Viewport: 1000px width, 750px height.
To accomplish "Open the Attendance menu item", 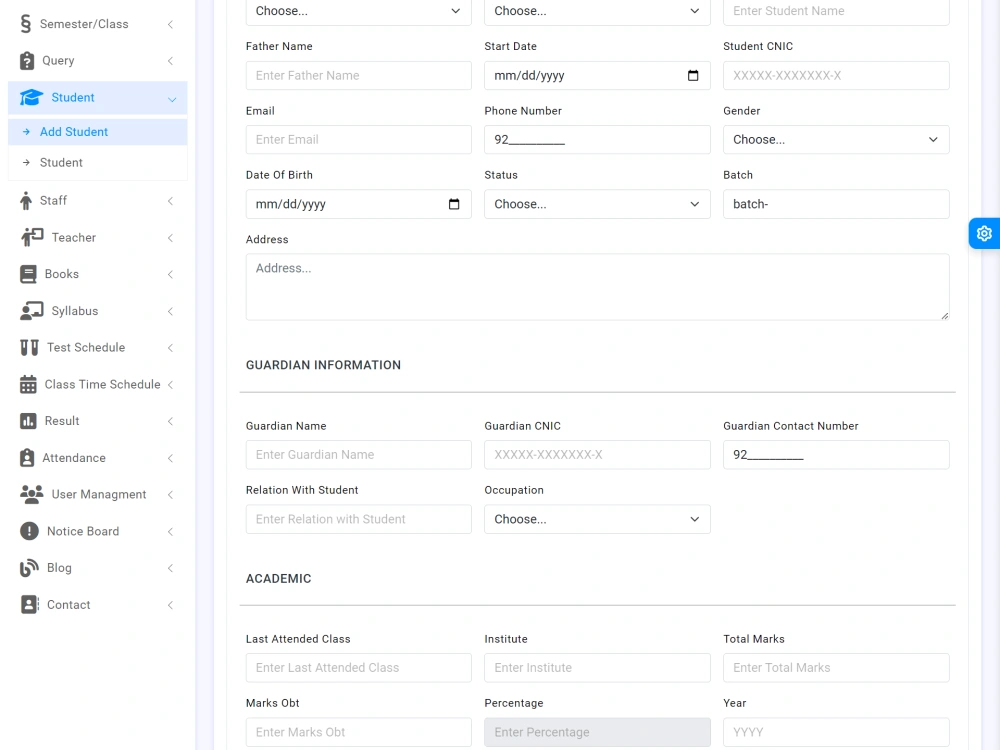I will 98,458.
